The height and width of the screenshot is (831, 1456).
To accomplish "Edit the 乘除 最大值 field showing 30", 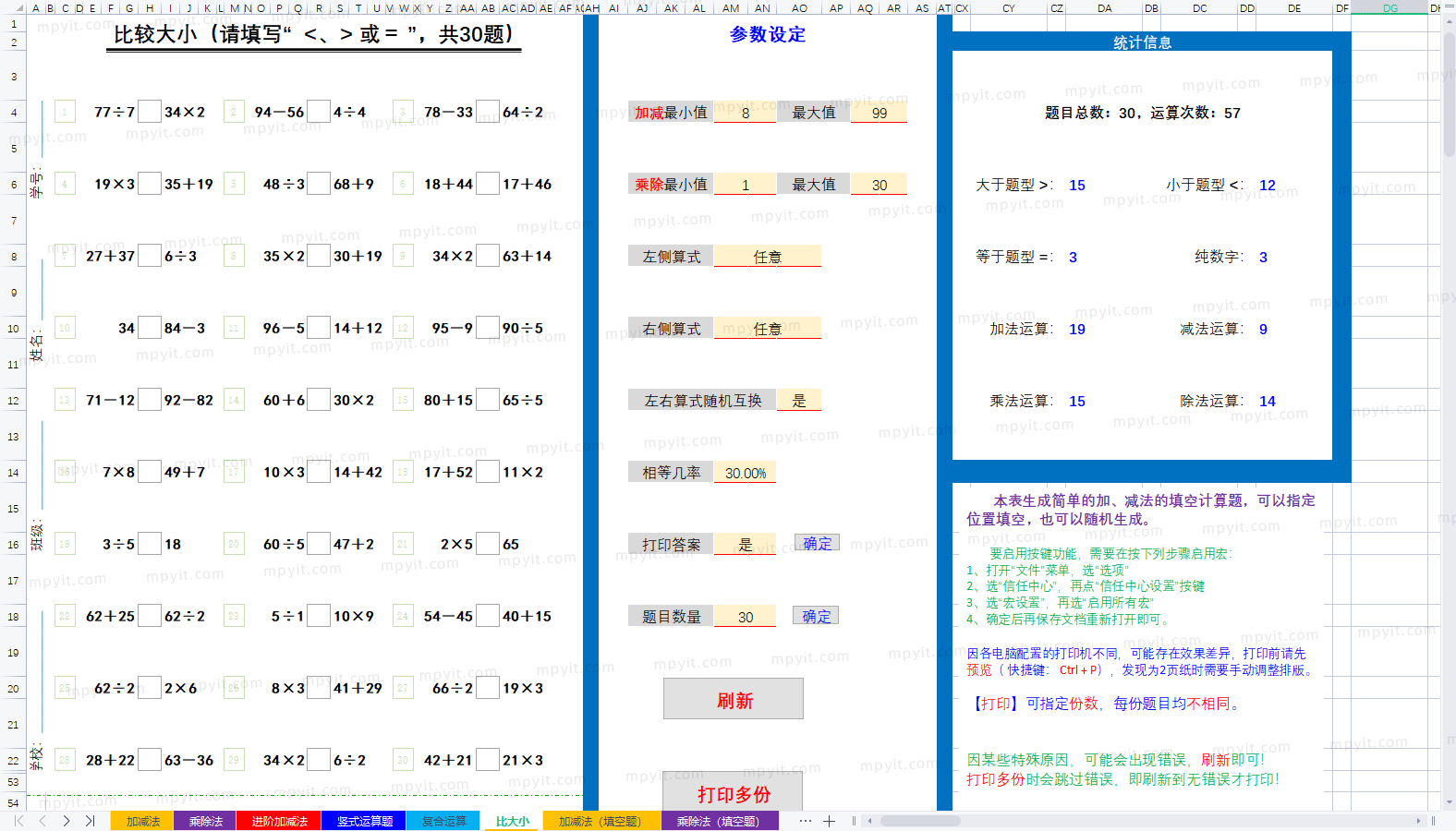I will [x=879, y=185].
